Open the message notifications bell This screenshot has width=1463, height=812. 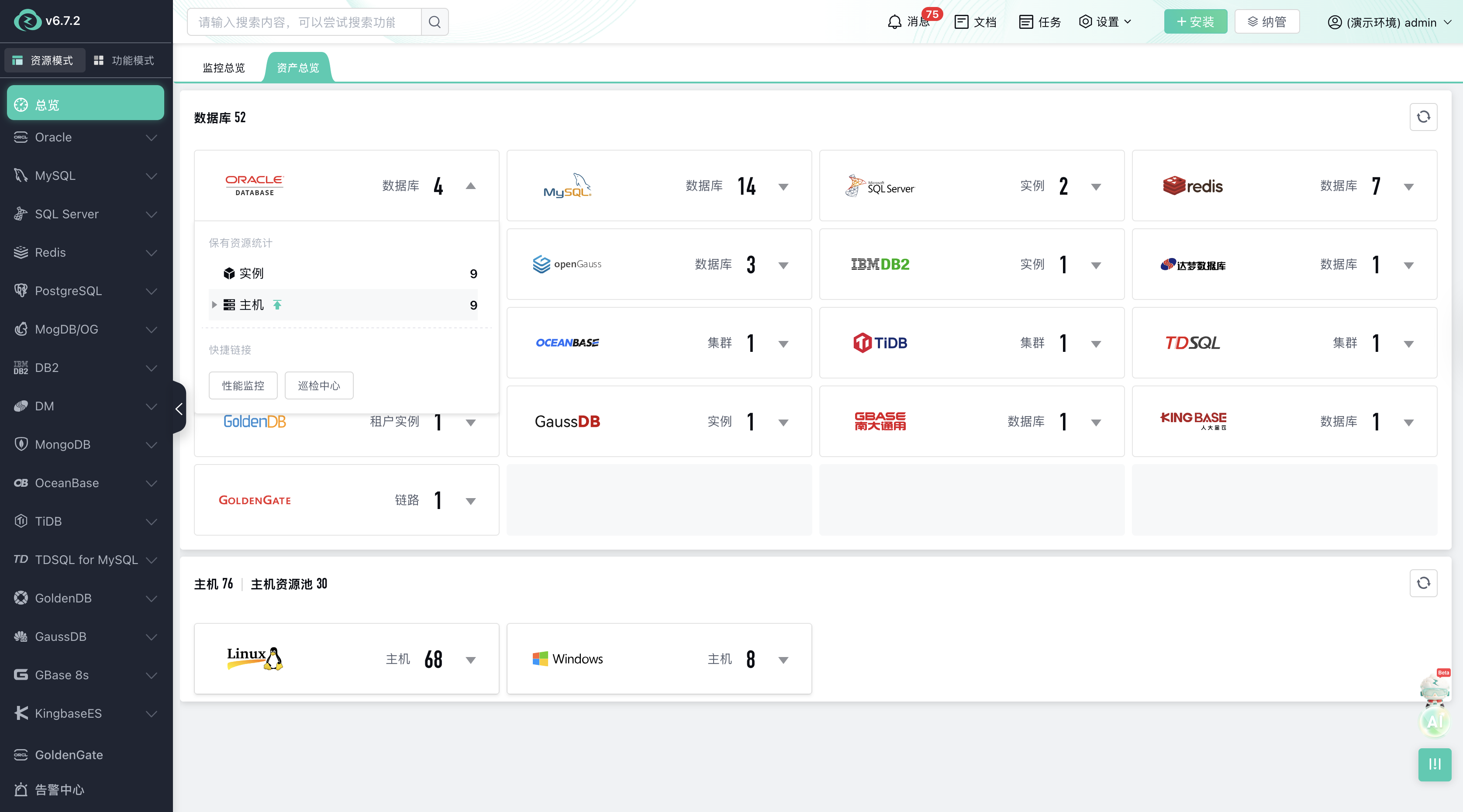point(894,22)
